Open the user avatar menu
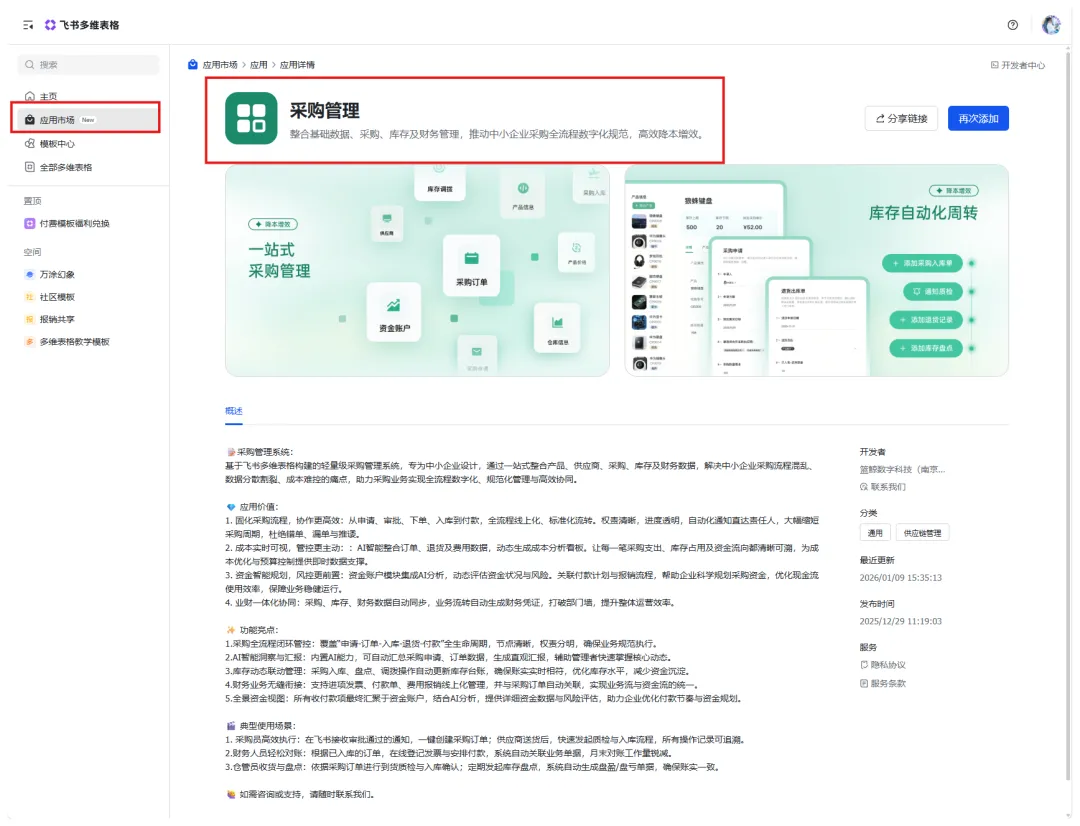 click(1051, 25)
